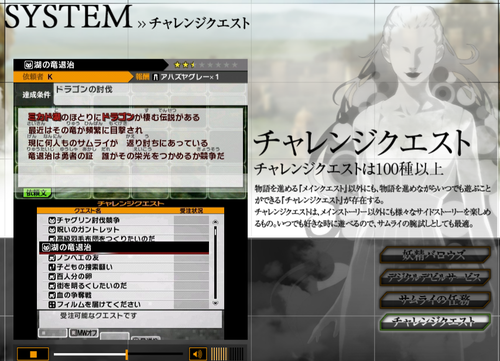Adjust the striped volume level bars

[227, 354]
